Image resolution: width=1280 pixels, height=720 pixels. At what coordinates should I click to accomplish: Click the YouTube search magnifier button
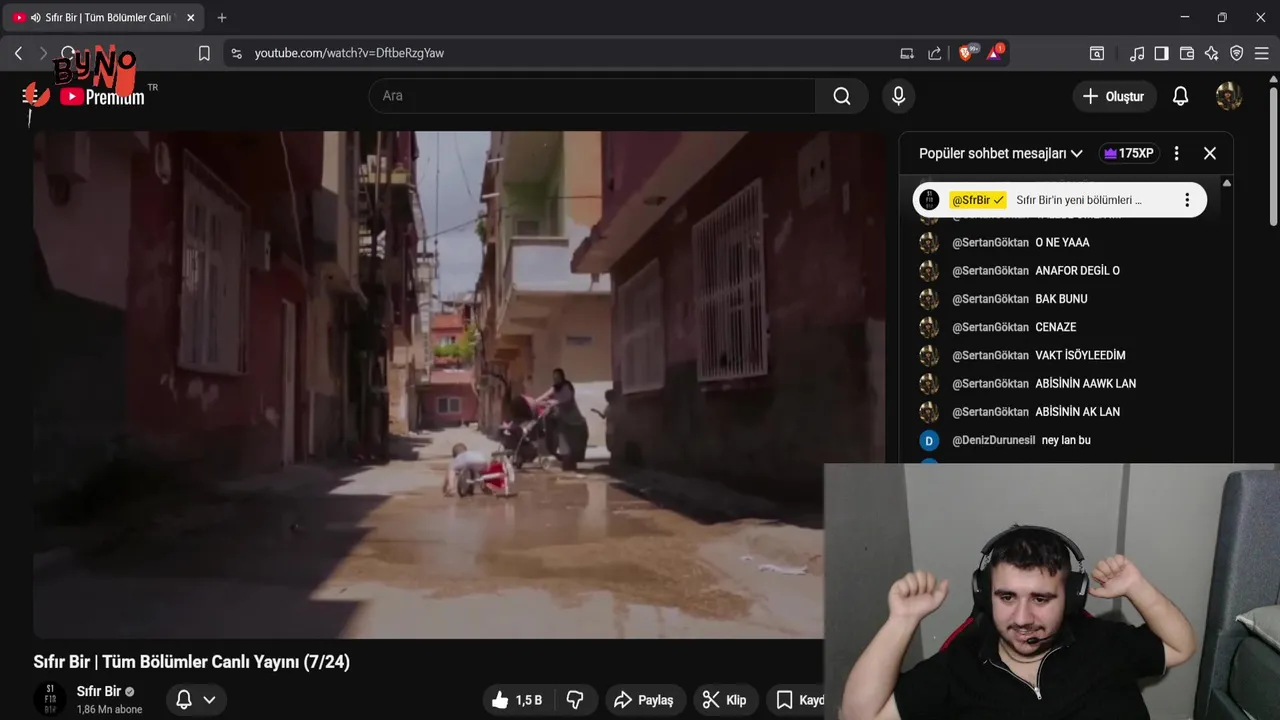pyautogui.click(x=842, y=96)
